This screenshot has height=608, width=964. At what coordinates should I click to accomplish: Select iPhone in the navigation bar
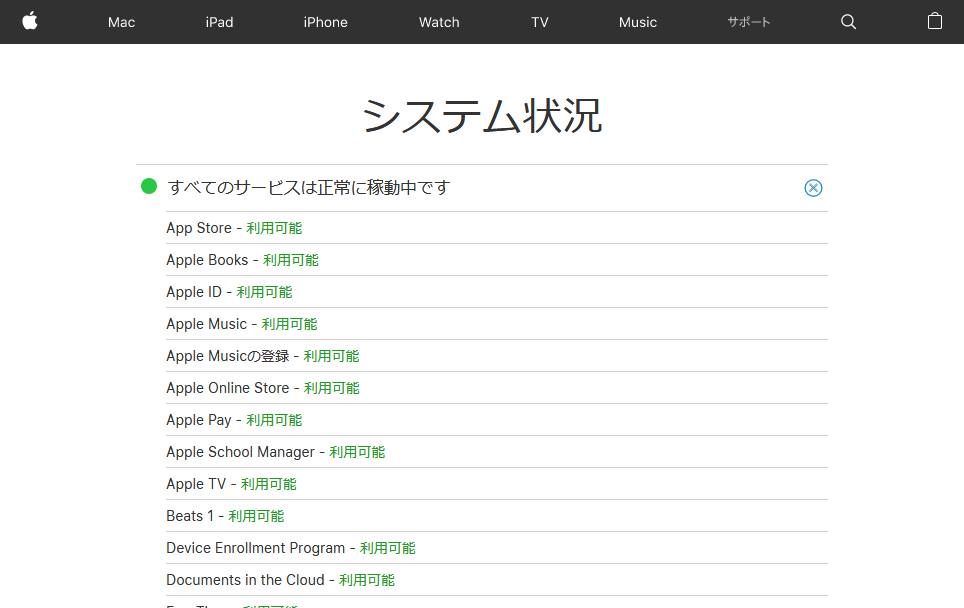point(325,22)
